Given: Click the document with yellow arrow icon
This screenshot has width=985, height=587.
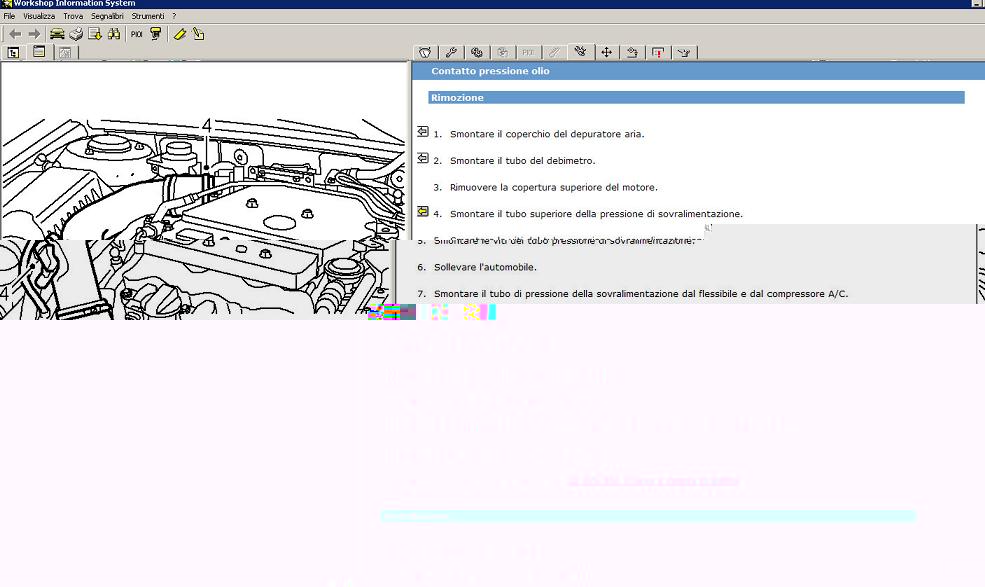Looking at the screenshot, I should pos(95,34).
